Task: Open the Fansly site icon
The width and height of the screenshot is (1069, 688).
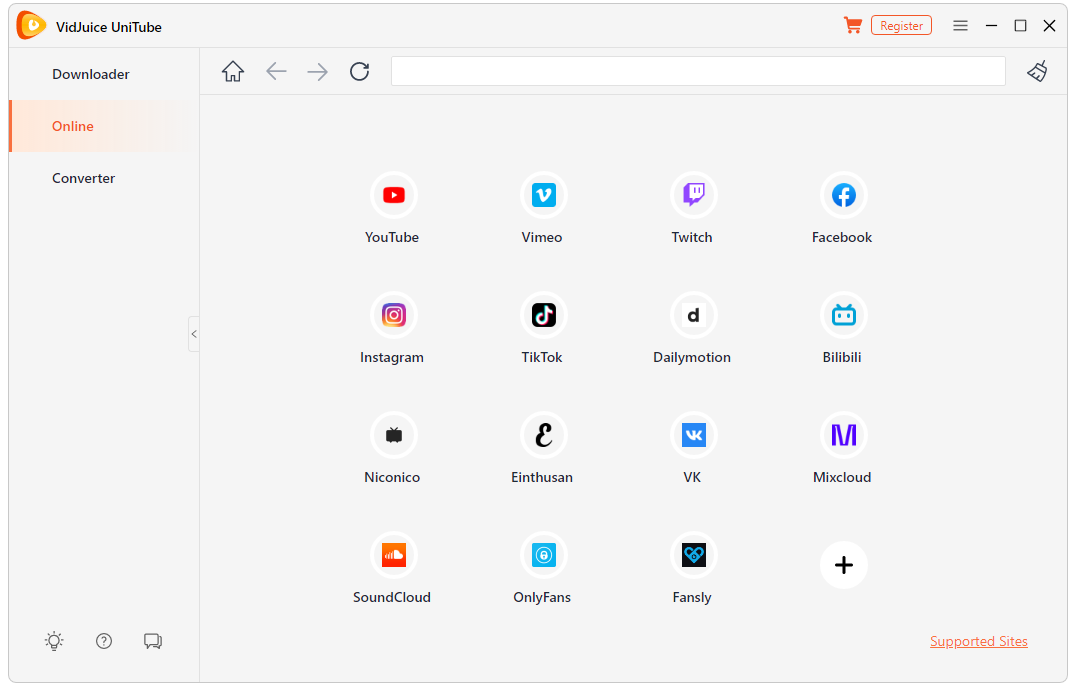Action: click(x=693, y=555)
